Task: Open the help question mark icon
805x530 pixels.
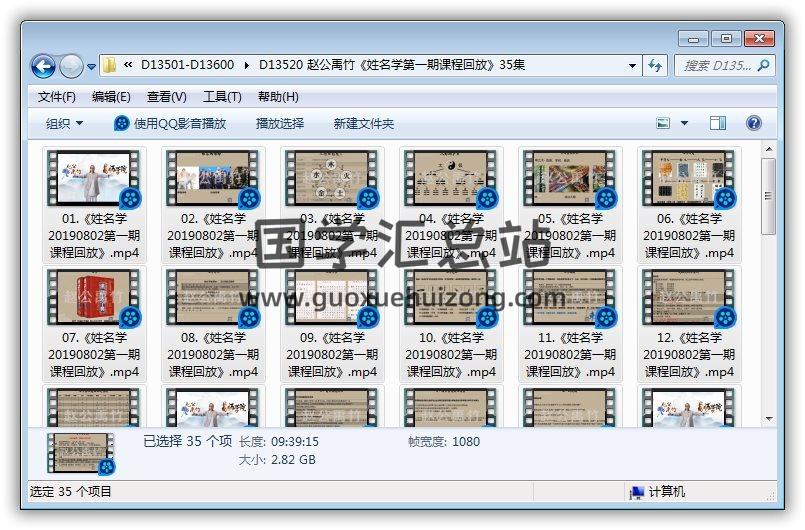Action: click(754, 123)
